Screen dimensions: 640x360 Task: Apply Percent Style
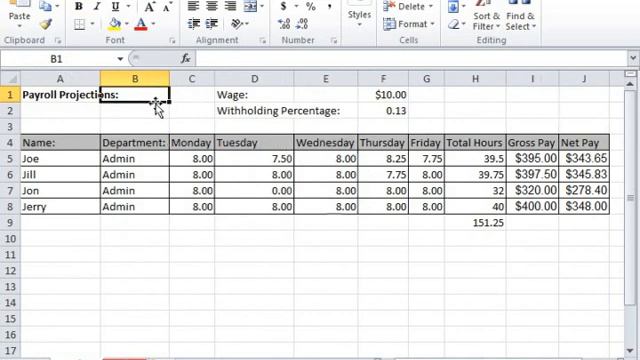[311, 6]
